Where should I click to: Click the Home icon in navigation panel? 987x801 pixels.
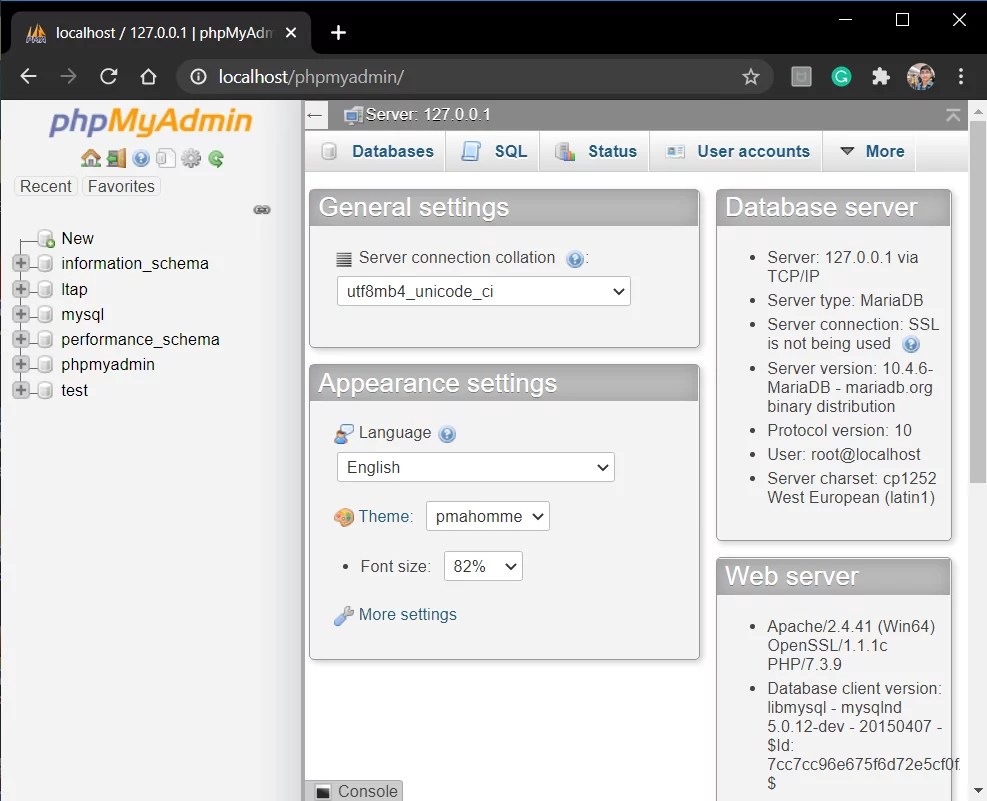tap(91, 158)
